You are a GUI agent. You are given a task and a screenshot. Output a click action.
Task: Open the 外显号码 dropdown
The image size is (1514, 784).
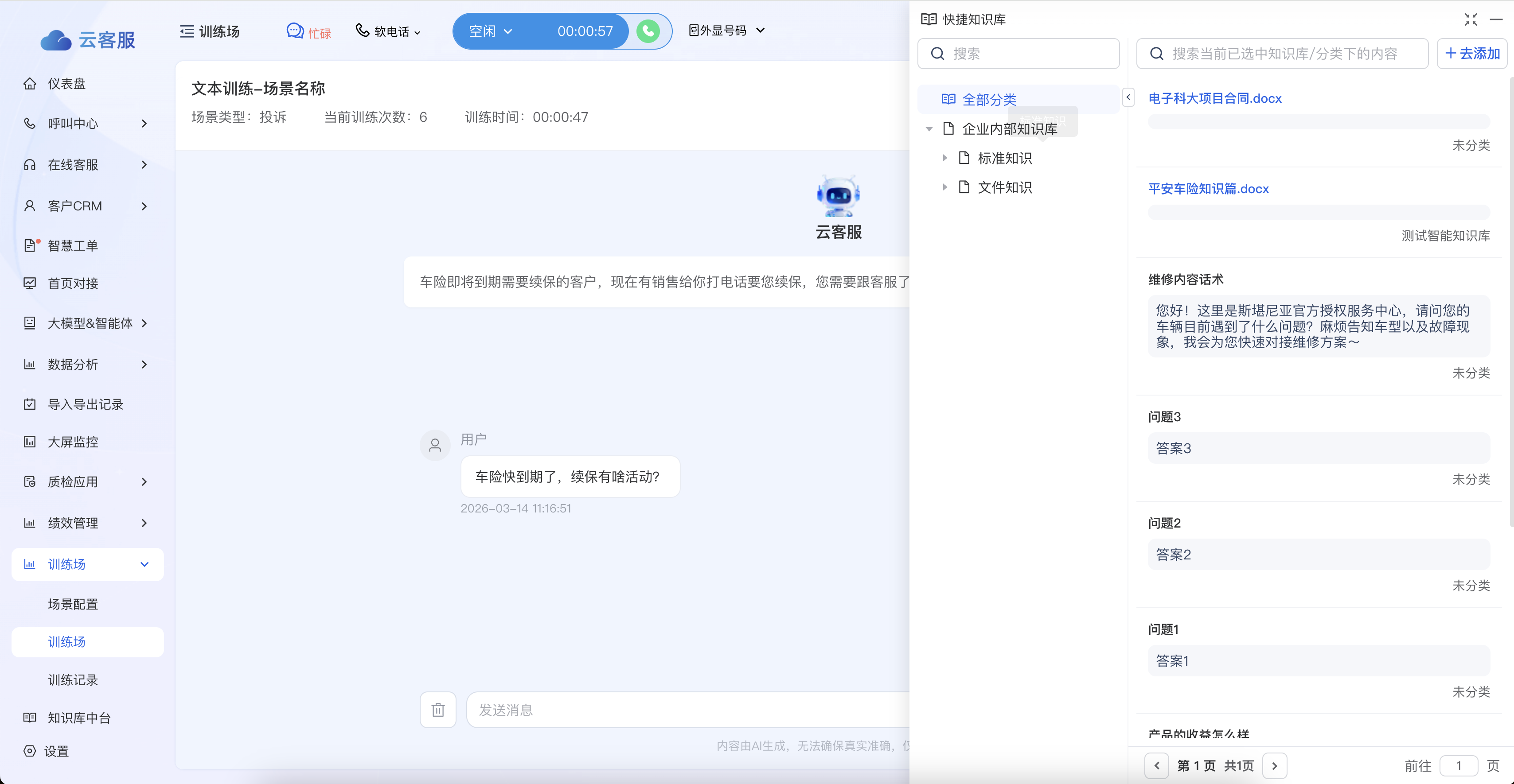pos(726,31)
